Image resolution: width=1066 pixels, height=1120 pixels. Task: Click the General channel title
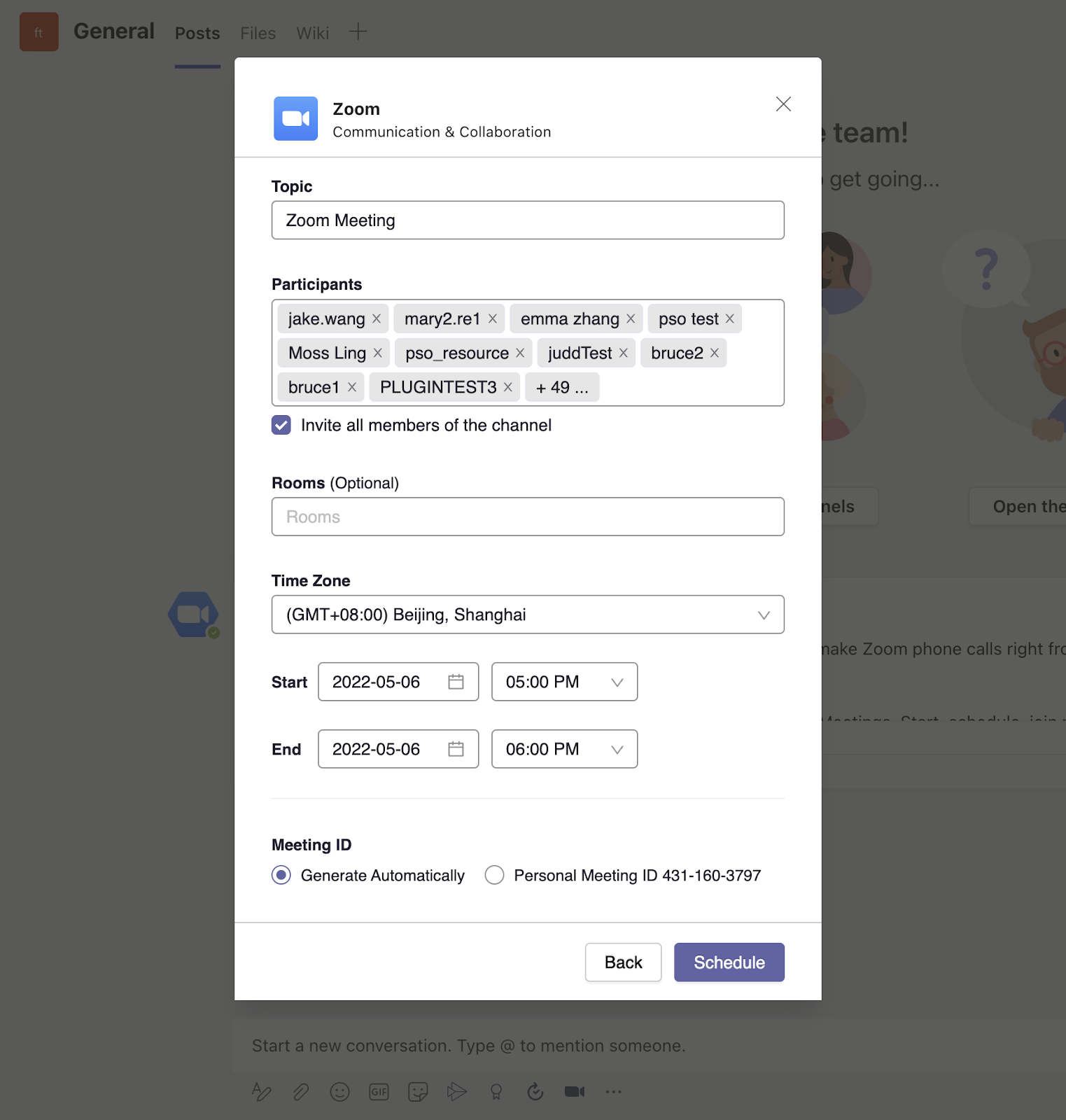click(114, 31)
